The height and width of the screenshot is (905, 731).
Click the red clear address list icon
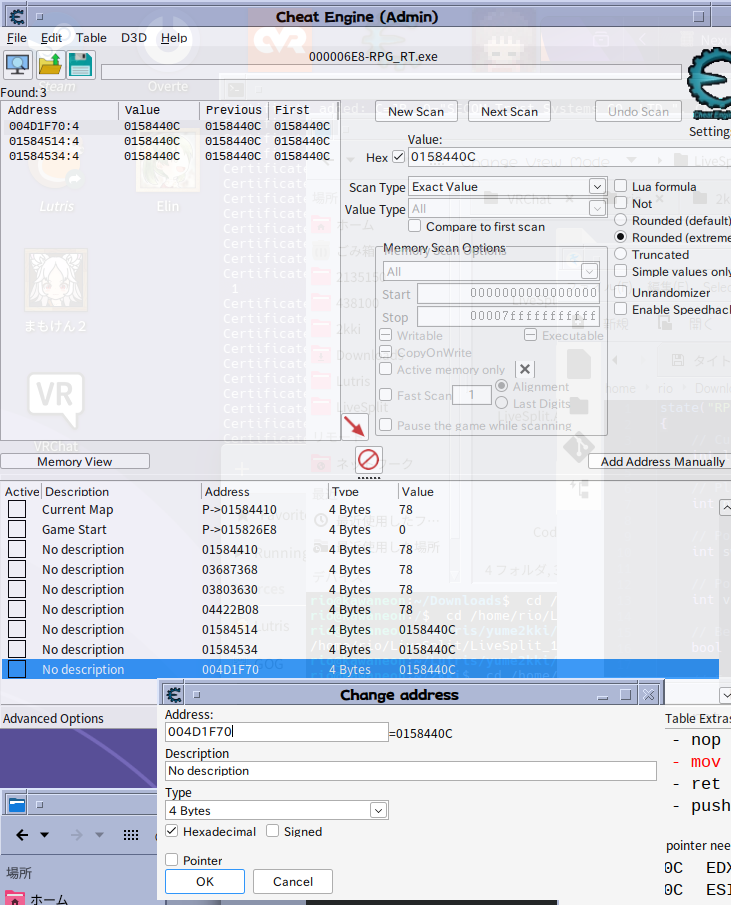[x=368, y=460]
